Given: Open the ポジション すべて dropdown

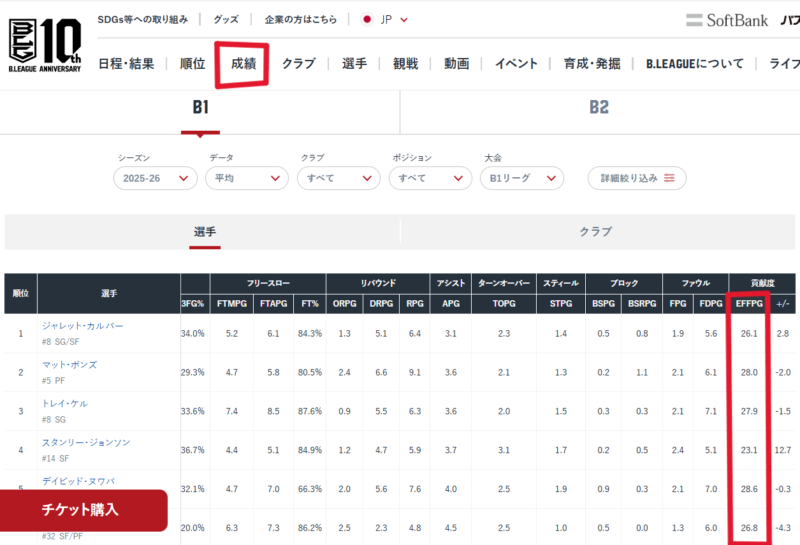Looking at the screenshot, I should [x=430, y=178].
